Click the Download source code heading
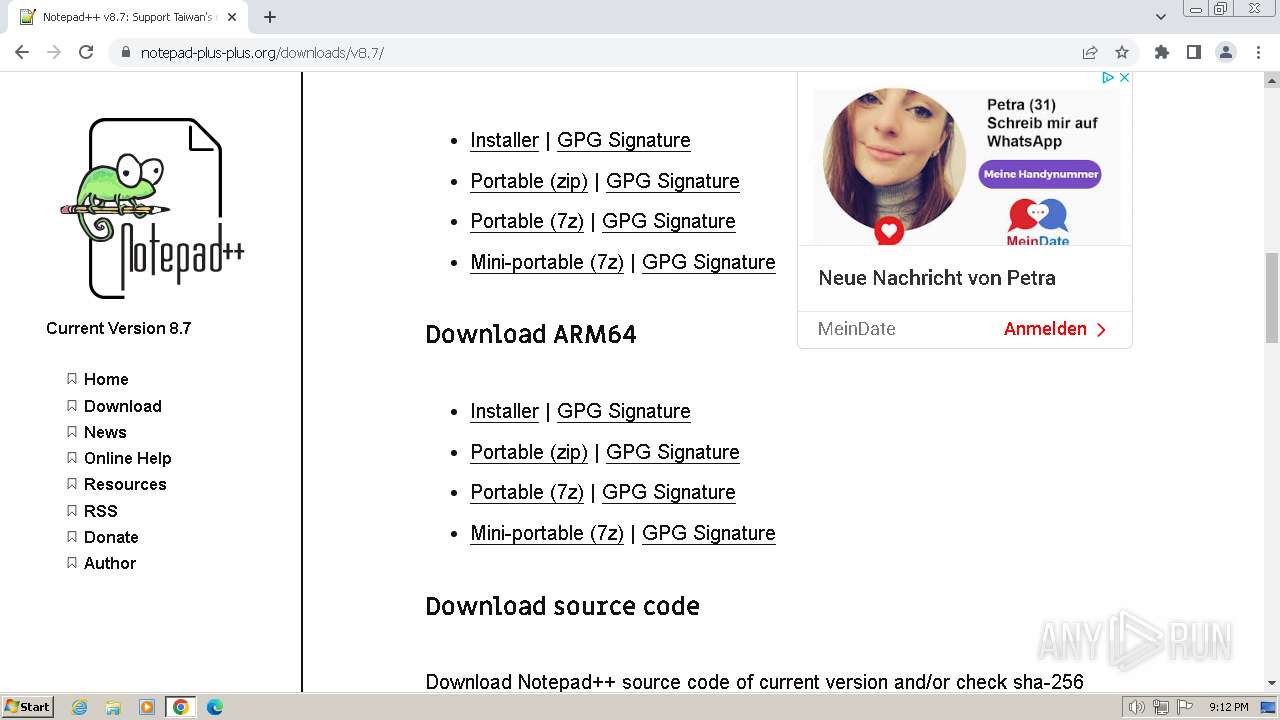The width and height of the screenshot is (1280, 720). click(562, 606)
